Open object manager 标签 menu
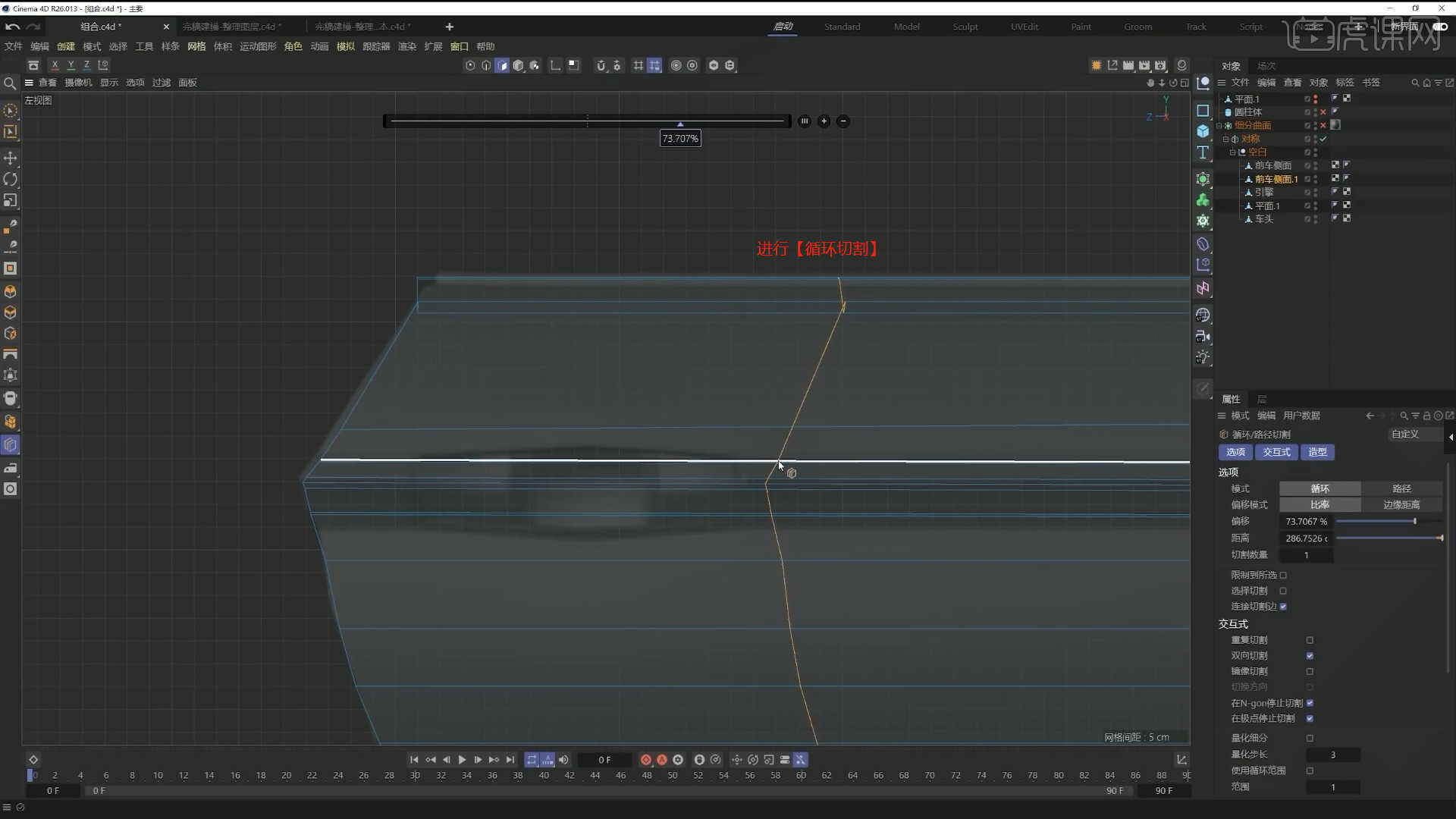 (1345, 83)
